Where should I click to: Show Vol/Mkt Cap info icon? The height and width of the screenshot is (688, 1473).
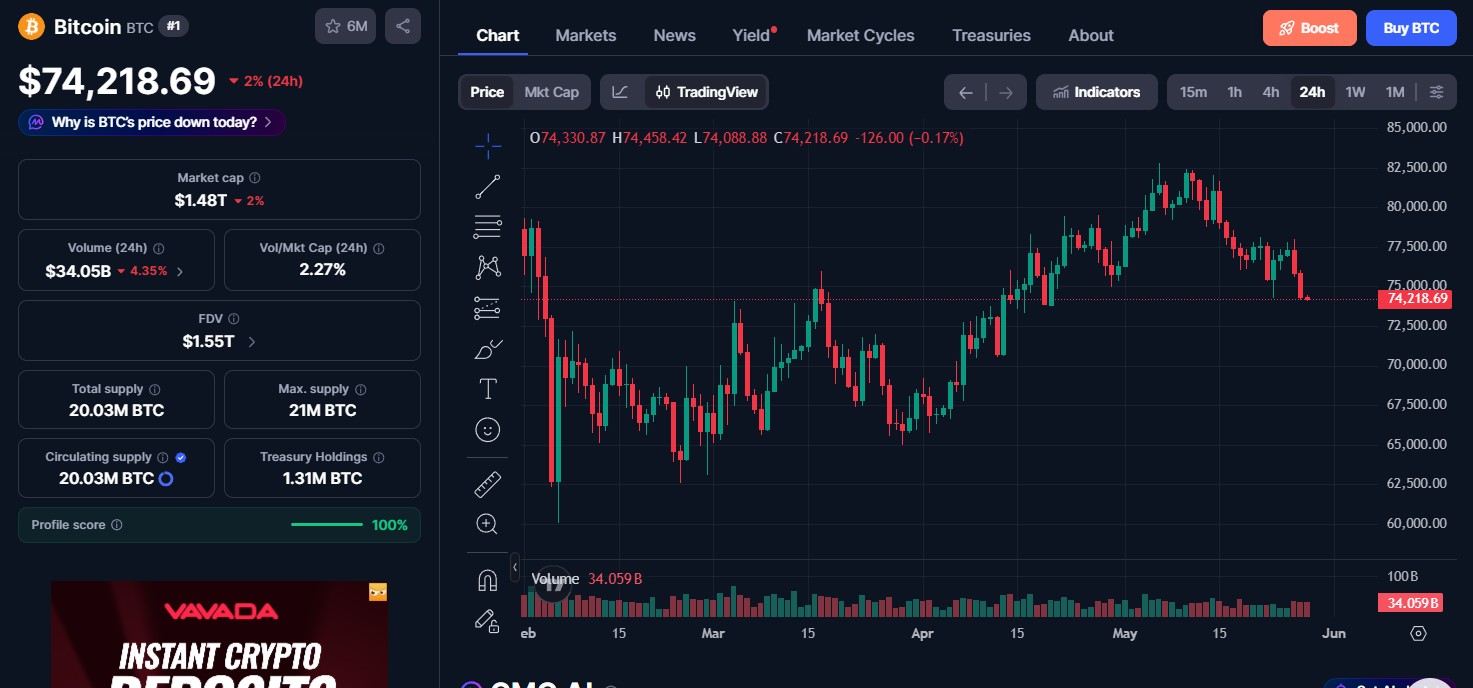tap(378, 248)
